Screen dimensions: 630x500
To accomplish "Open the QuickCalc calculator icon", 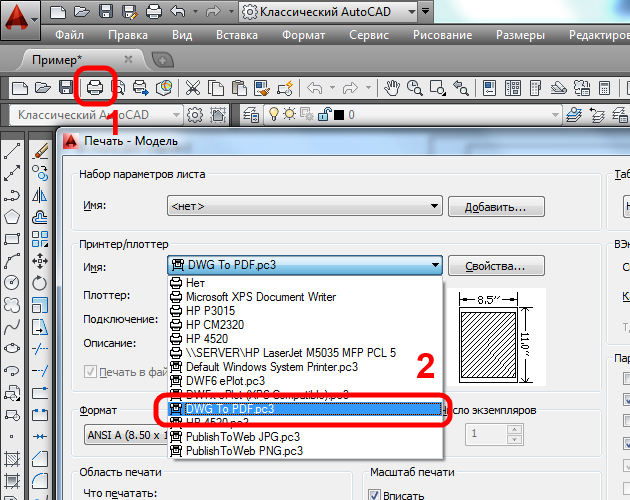I will coord(604,88).
